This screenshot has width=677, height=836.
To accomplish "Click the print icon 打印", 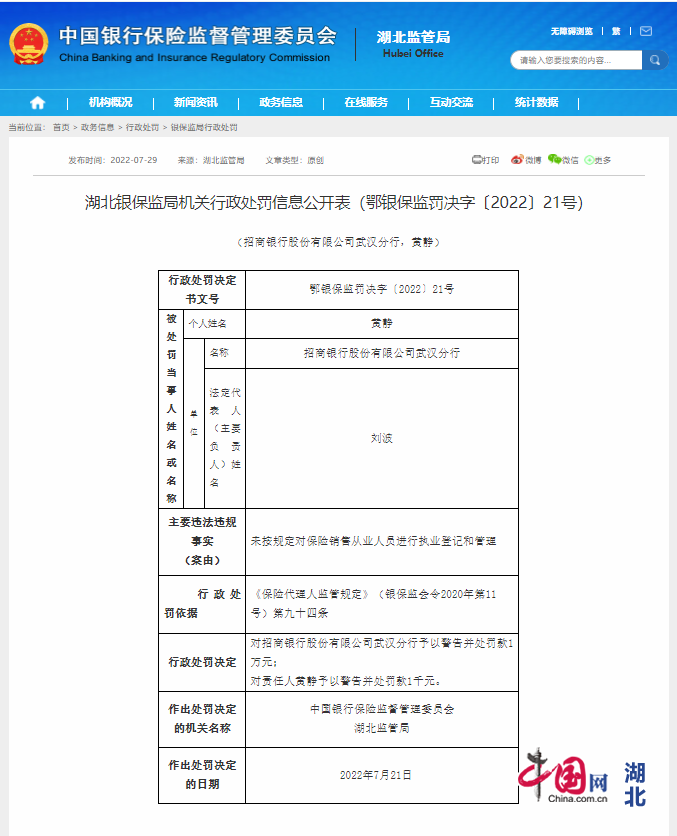I will [x=485, y=160].
